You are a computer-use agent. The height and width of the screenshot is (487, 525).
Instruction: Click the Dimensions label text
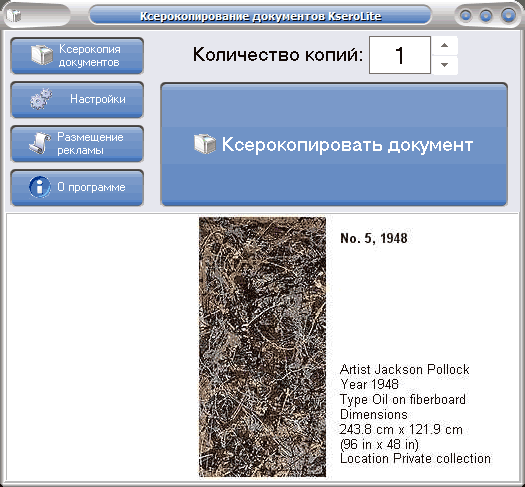click(374, 414)
